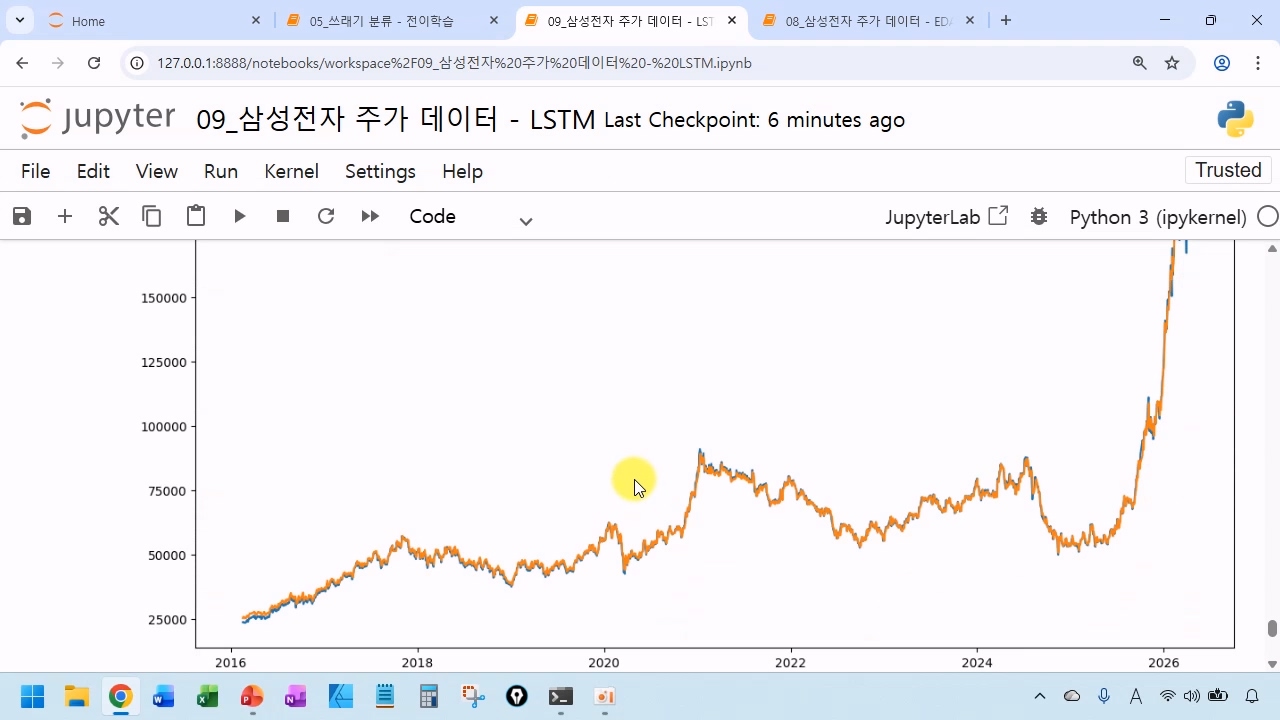Open the File menu
1280x720 pixels.
pyautogui.click(x=35, y=171)
